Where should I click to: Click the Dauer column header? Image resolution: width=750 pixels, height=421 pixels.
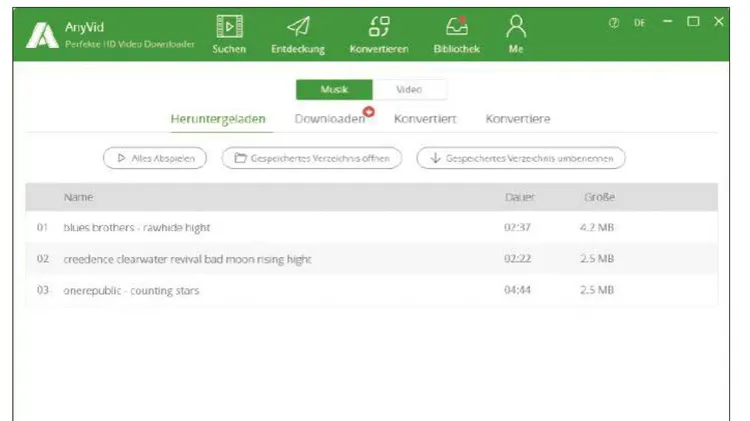(x=519, y=197)
